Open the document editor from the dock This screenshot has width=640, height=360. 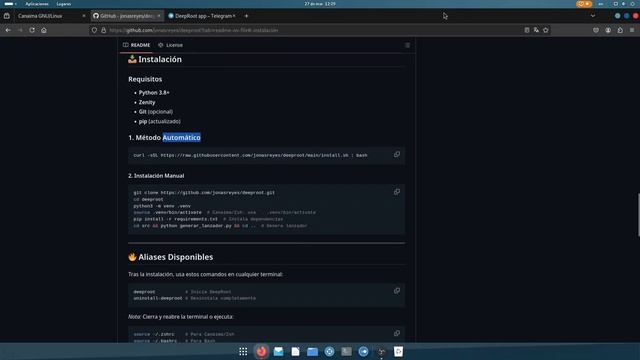coord(296,351)
